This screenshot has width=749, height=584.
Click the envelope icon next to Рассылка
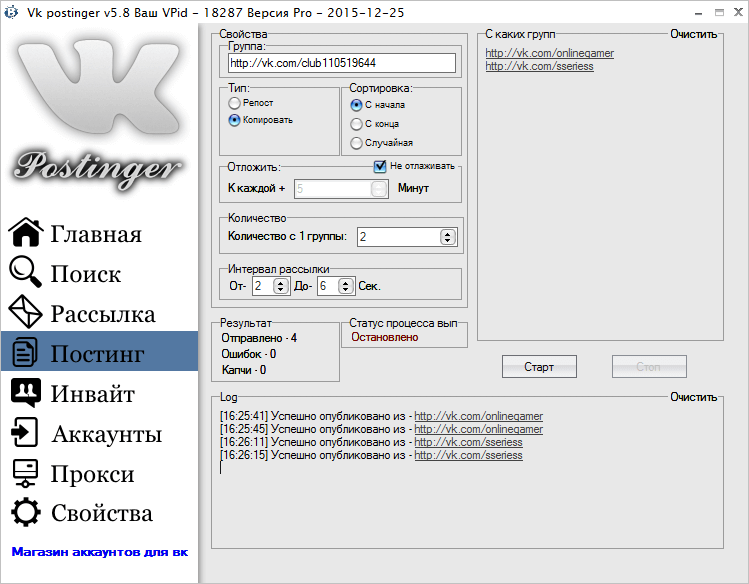coord(25,312)
